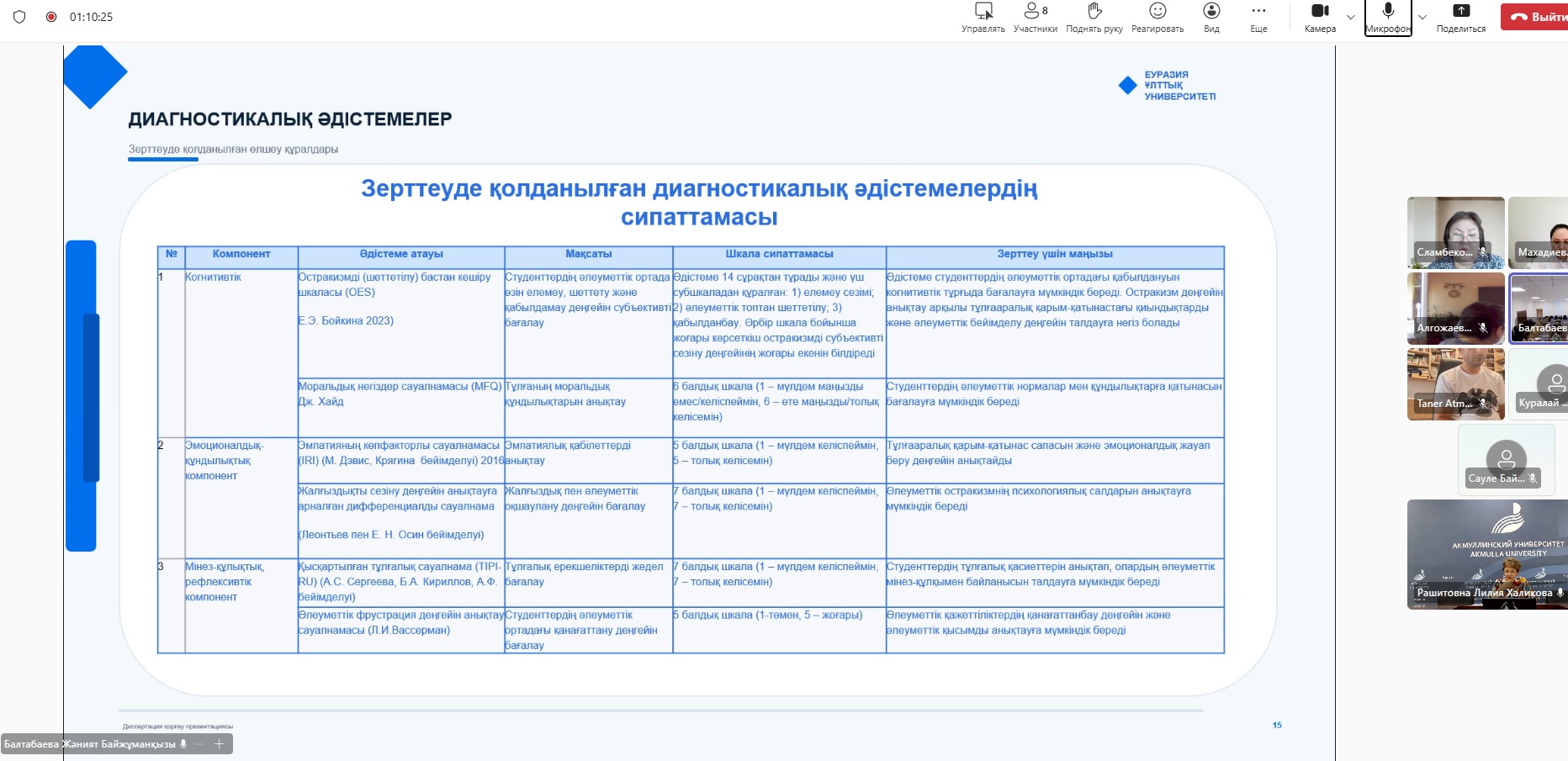Open the Участники participants list
Viewport: 1568px width, 761px height.
coord(1036,18)
